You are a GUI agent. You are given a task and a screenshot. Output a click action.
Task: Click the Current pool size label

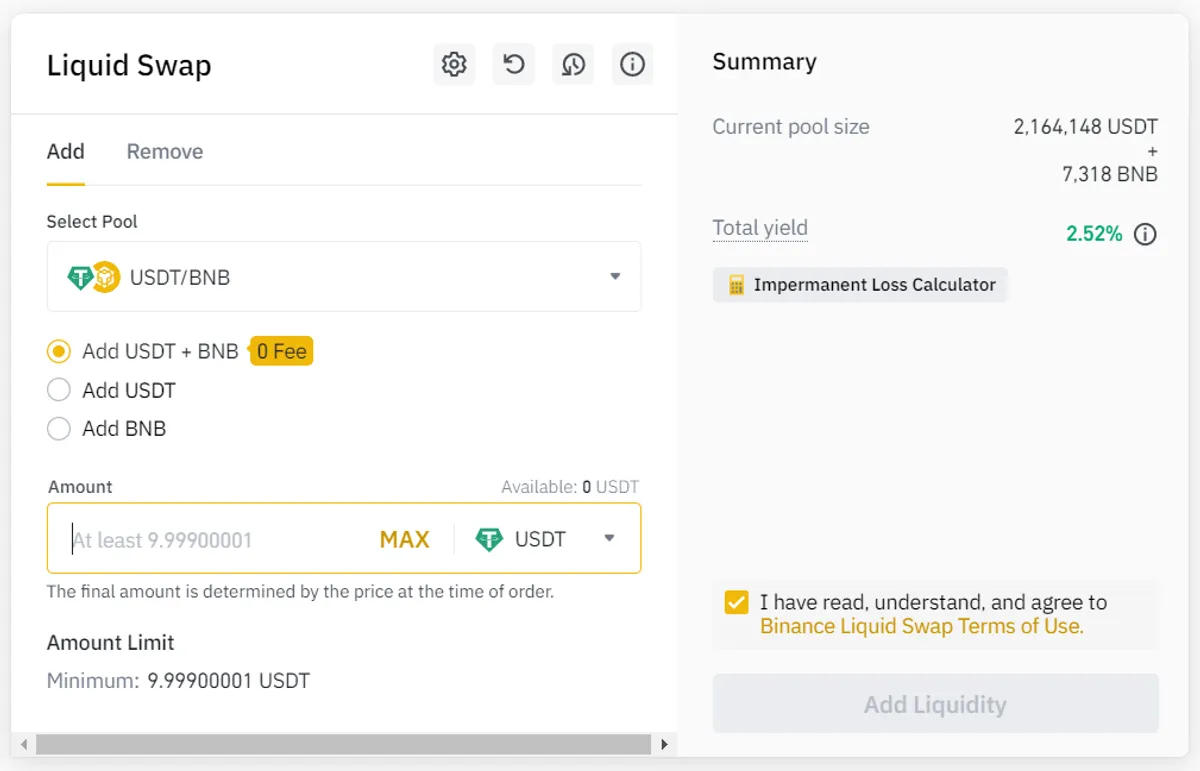click(791, 127)
